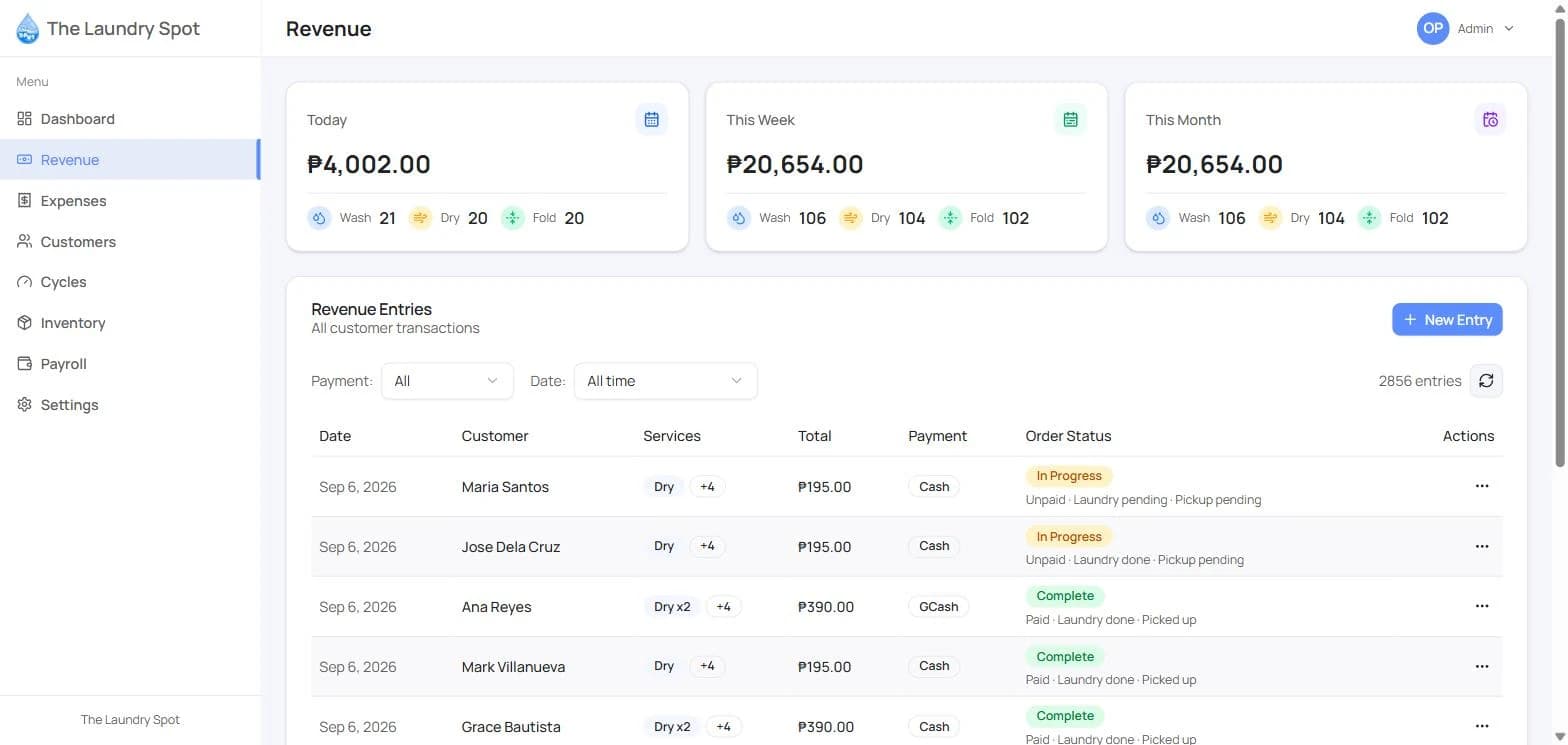This screenshot has height=745, width=1568.
Task: Click the Wash icon in the This Week card
Action: 739,218
